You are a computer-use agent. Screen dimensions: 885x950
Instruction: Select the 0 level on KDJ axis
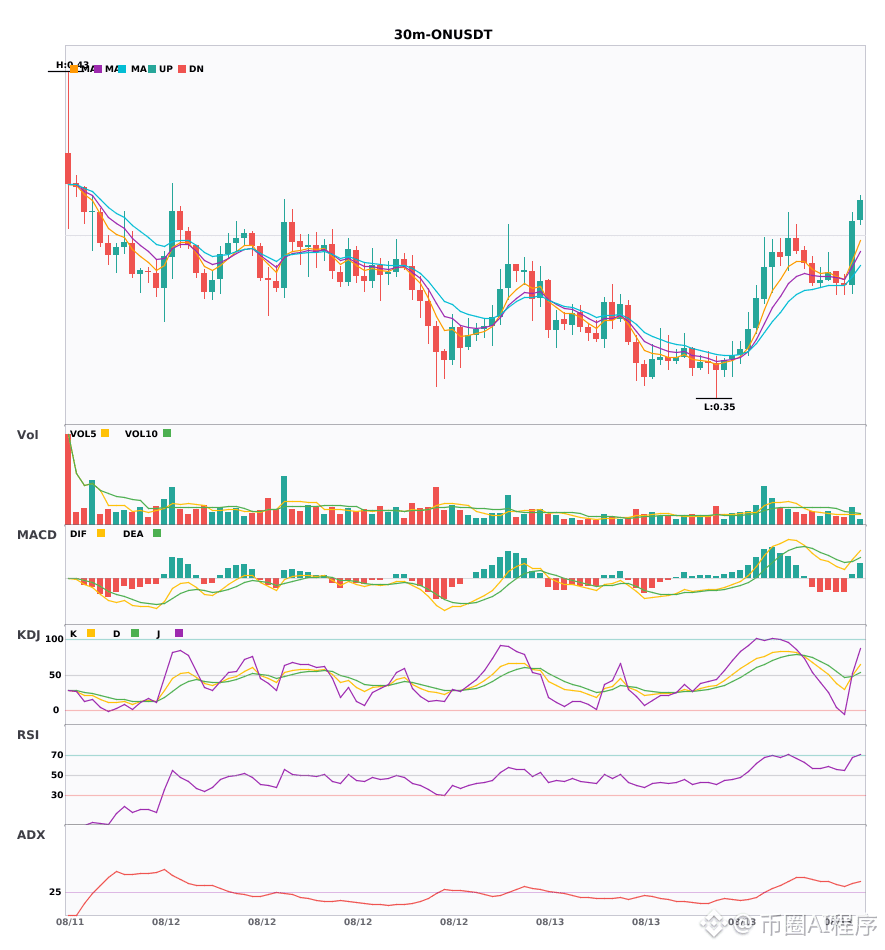pyautogui.click(x=56, y=710)
